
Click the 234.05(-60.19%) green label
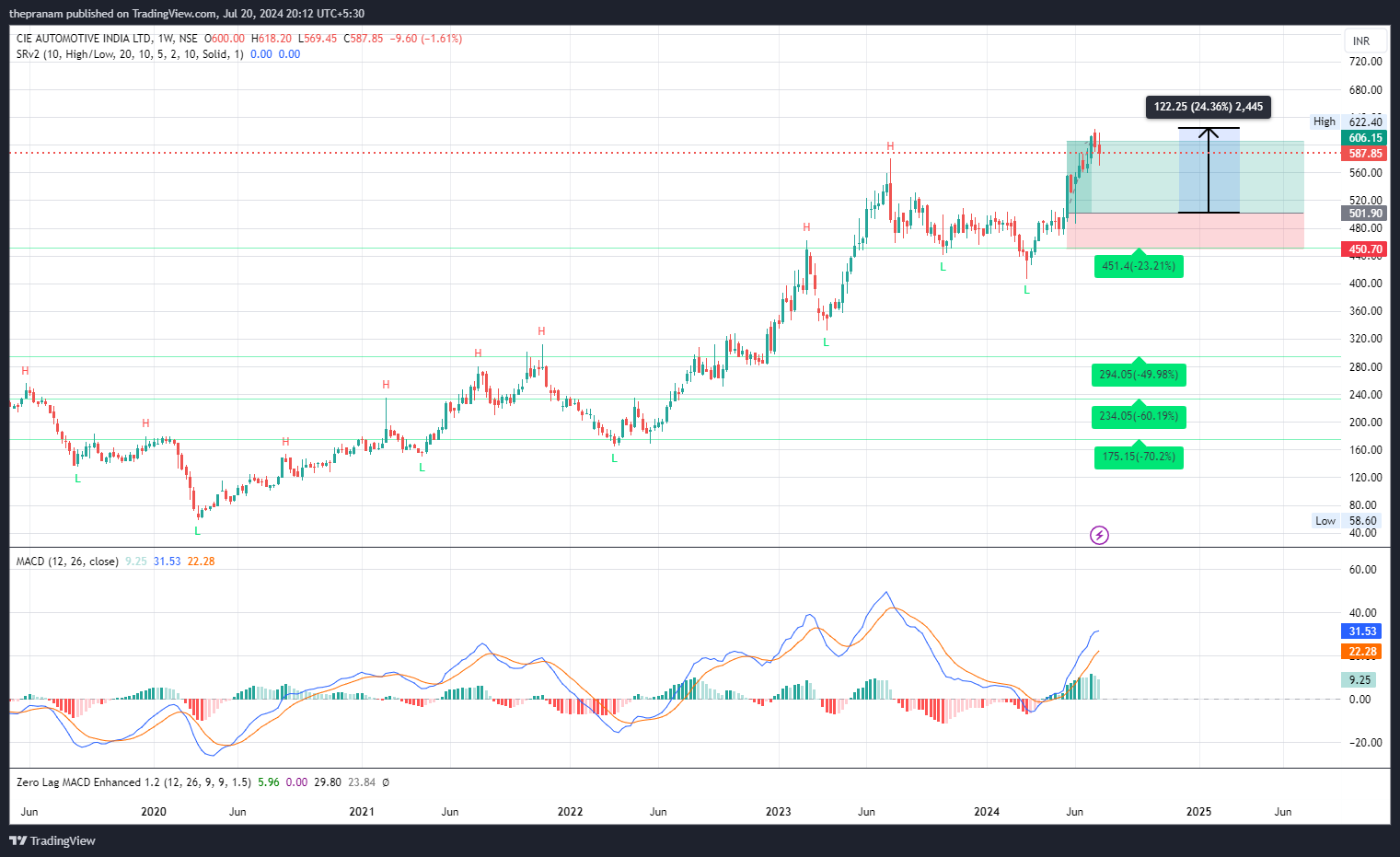(1139, 416)
